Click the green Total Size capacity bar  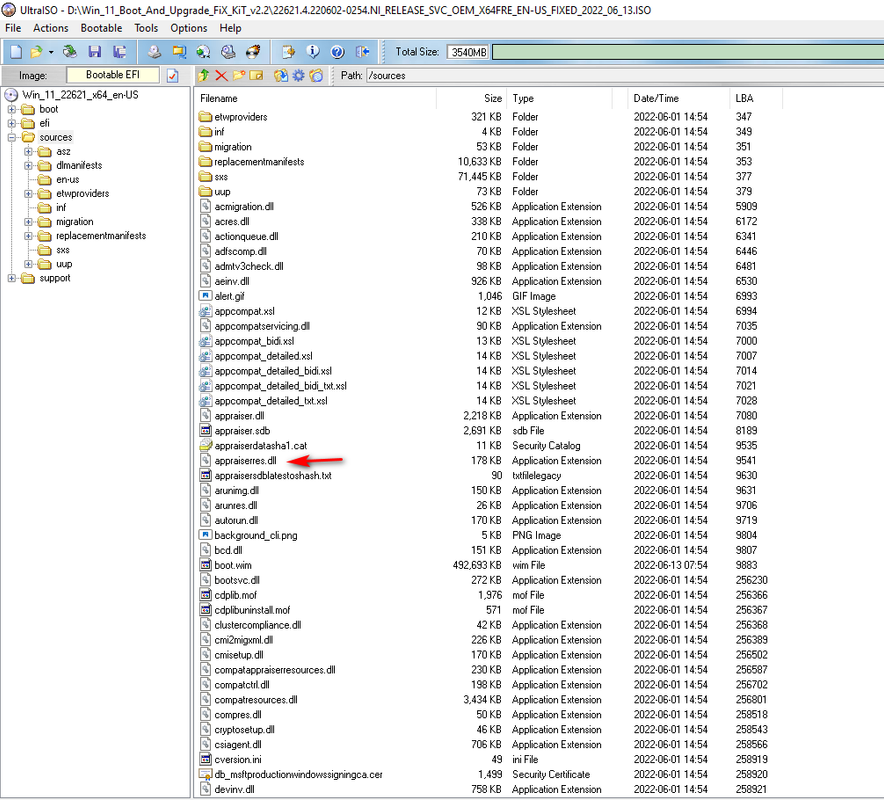point(688,52)
